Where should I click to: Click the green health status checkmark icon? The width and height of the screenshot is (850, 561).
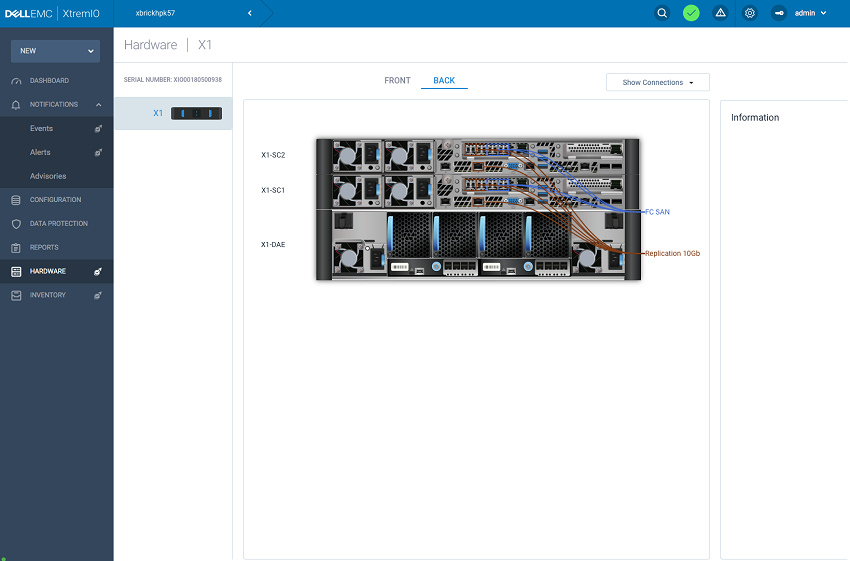point(691,13)
